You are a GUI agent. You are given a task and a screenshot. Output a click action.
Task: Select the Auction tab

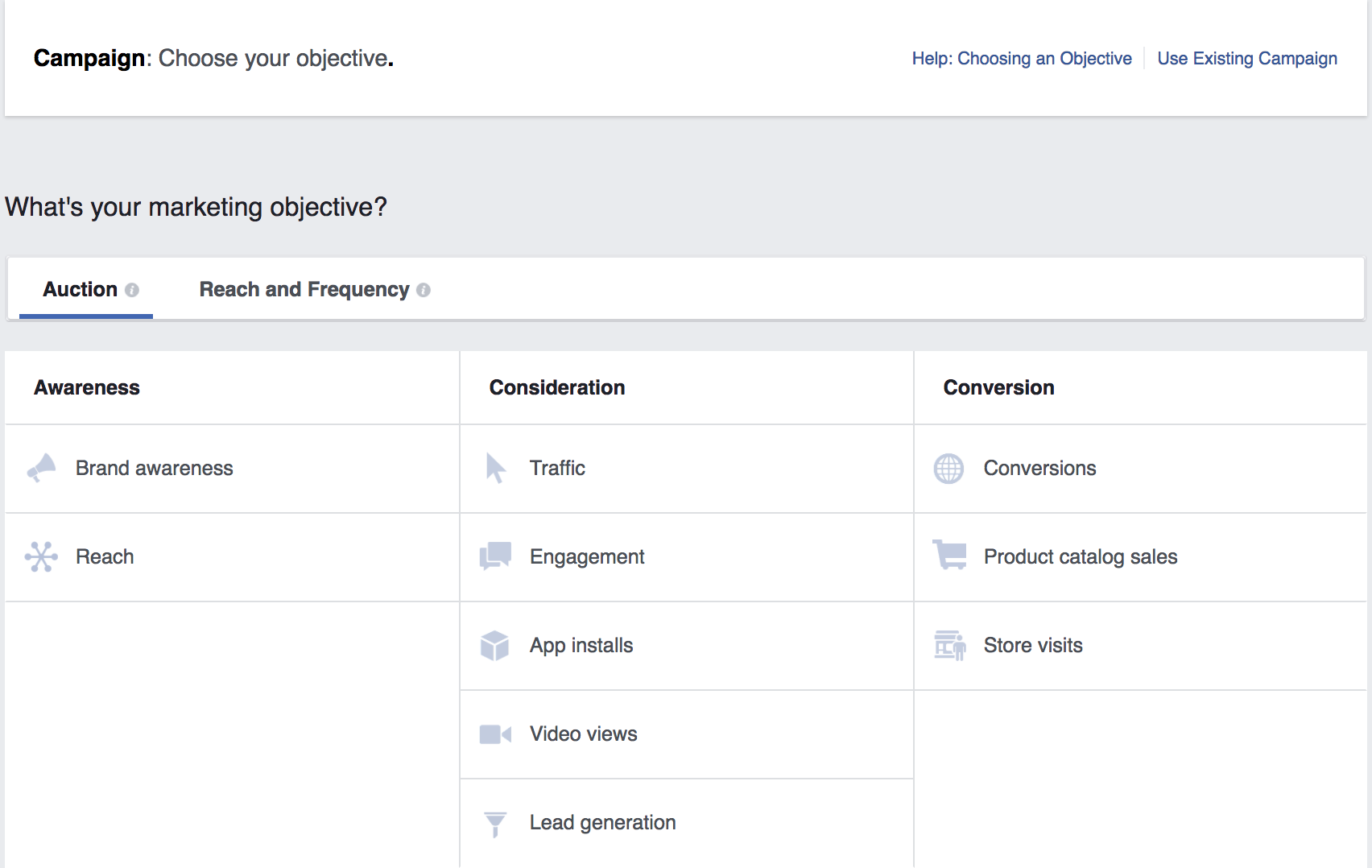click(80, 289)
